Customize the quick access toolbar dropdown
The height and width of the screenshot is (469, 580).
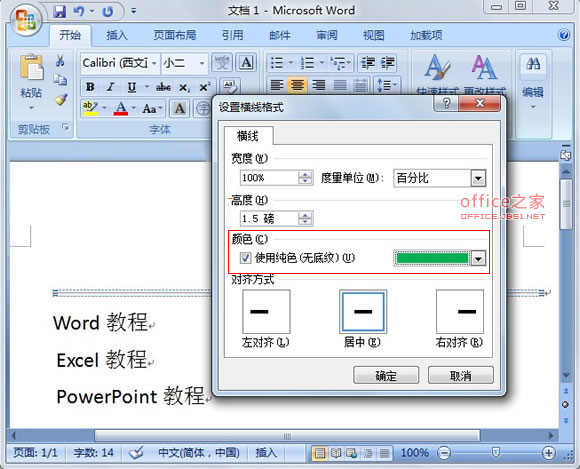coord(134,11)
